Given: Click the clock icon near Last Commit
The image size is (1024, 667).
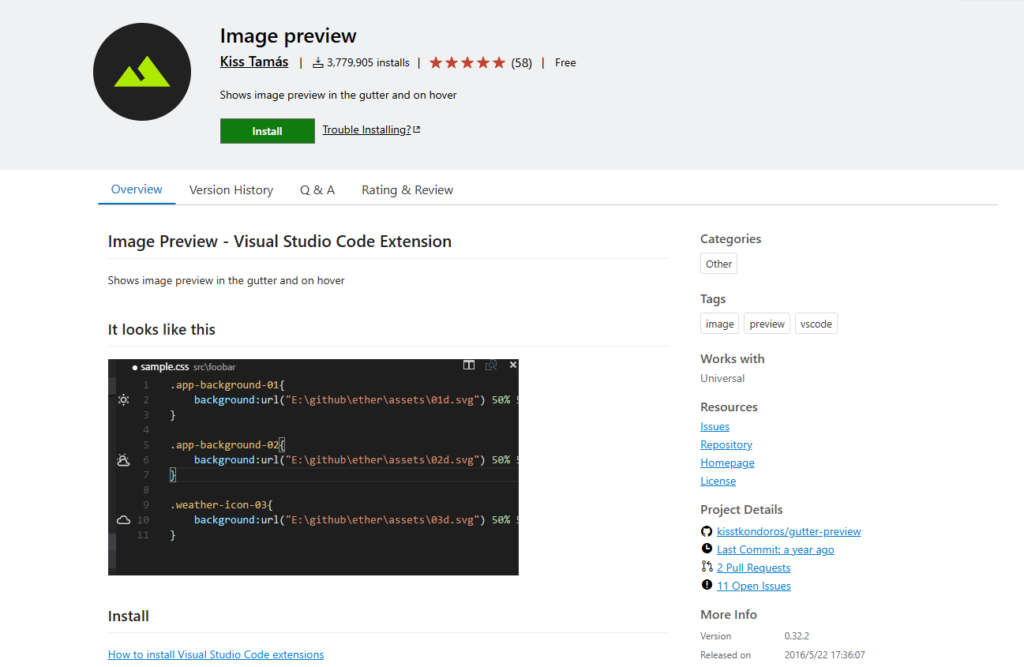Looking at the screenshot, I should (x=707, y=550).
